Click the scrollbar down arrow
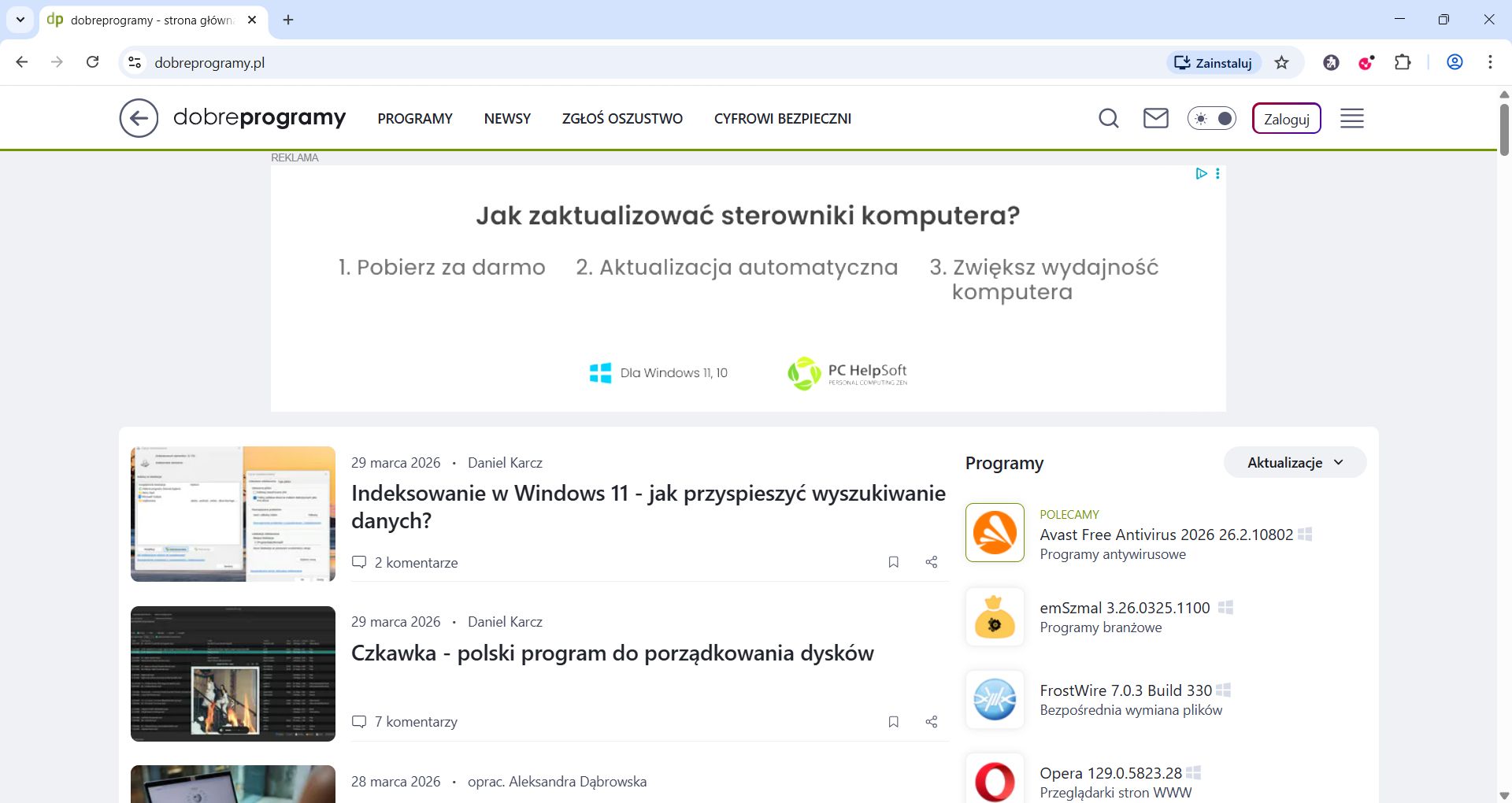Image resolution: width=1512 pixels, height=803 pixels. tap(1504, 795)
